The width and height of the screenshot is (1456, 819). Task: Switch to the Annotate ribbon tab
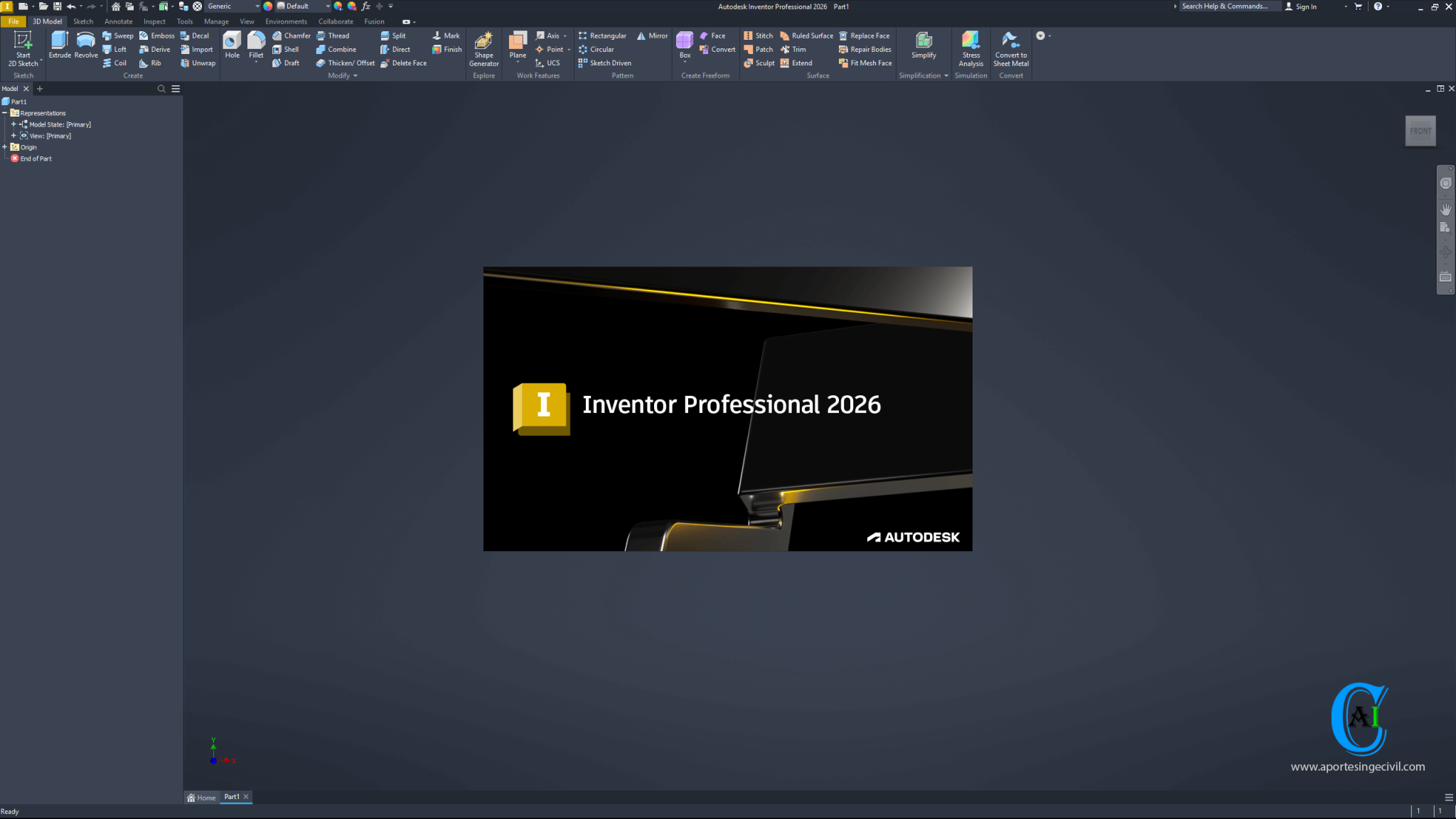(118, 21)
